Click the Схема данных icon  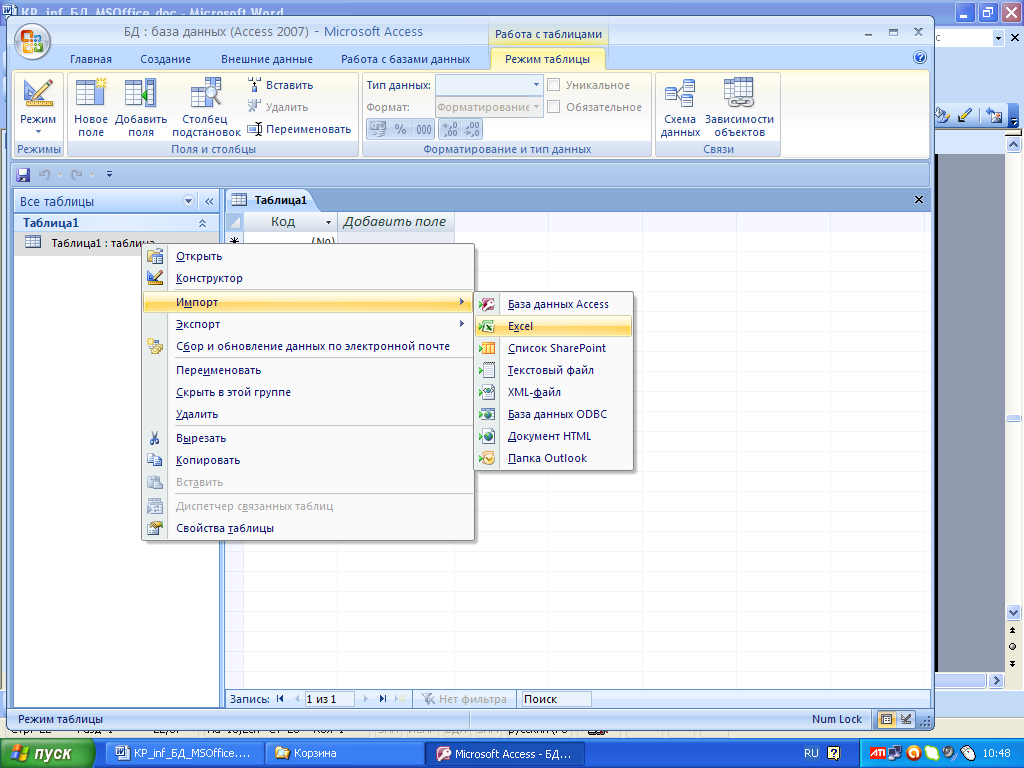pos(679,106)
